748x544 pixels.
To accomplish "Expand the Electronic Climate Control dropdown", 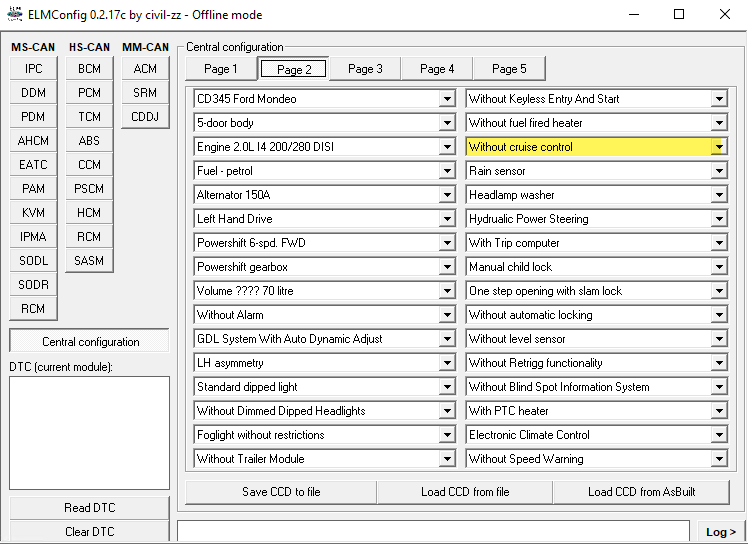I will coord(718,435).
